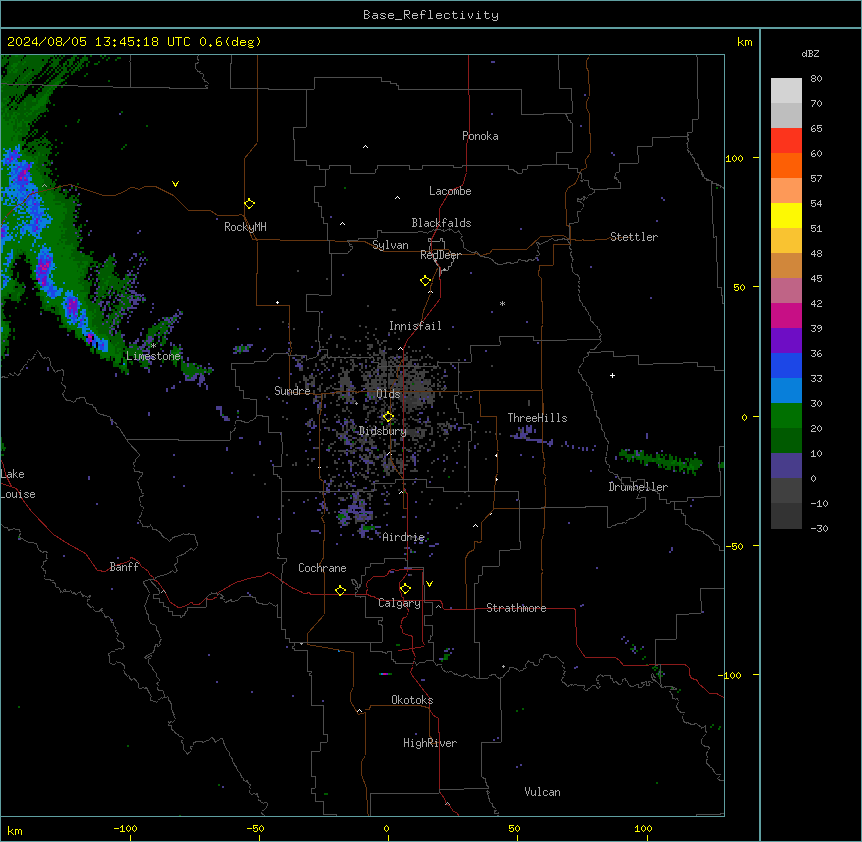Image resolution: width=862 pixels, height=842 pixels.
Task: Click the yellow V marker northeast of Calgary
Action: pyautogui.click(x=429, y=584)
